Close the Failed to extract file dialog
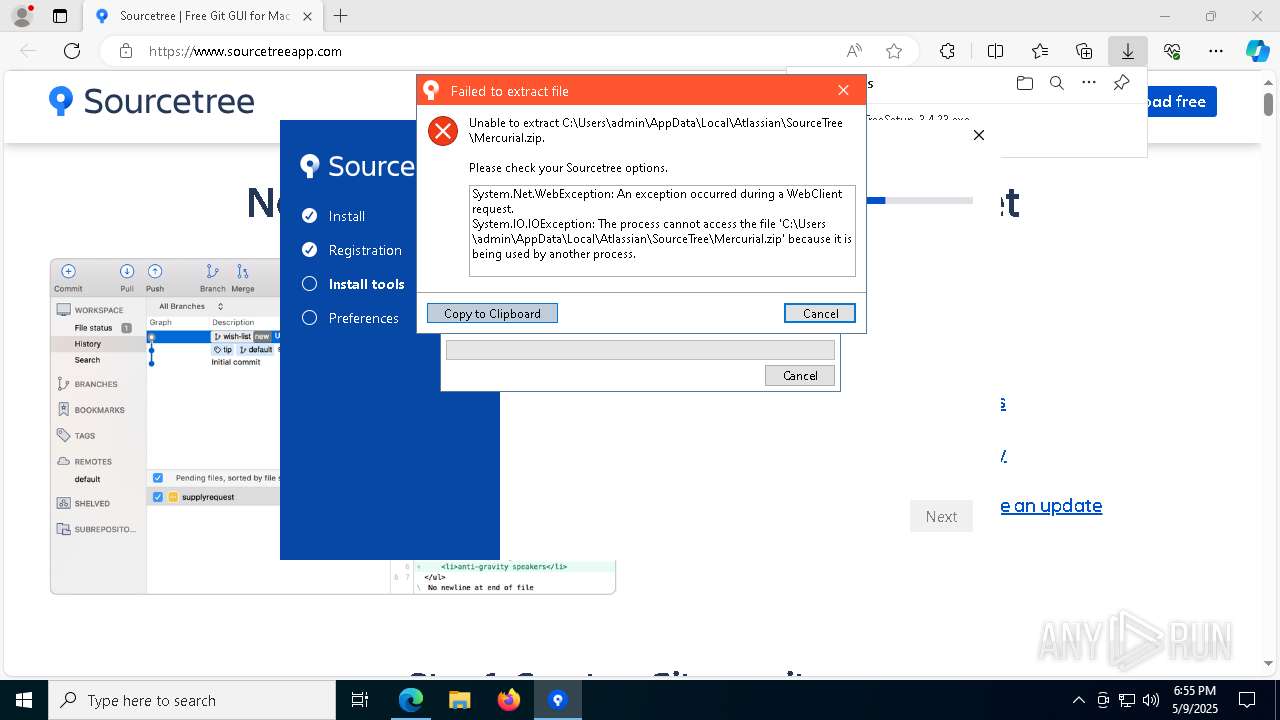The width and height of the screenshot is (1280, 720). [x=843, y=90]
